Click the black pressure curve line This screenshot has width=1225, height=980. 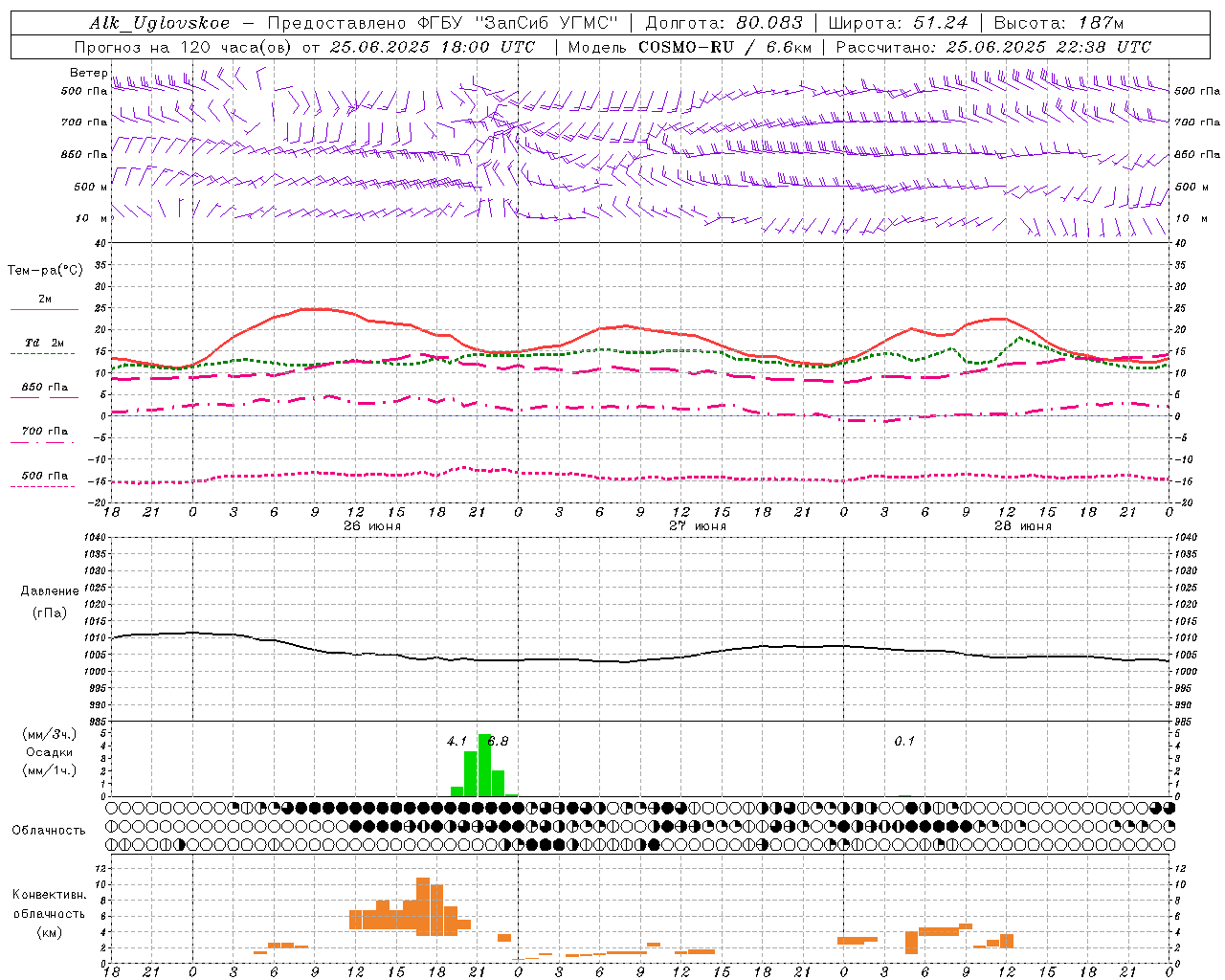pyautogui.click(x=641, y=660)
